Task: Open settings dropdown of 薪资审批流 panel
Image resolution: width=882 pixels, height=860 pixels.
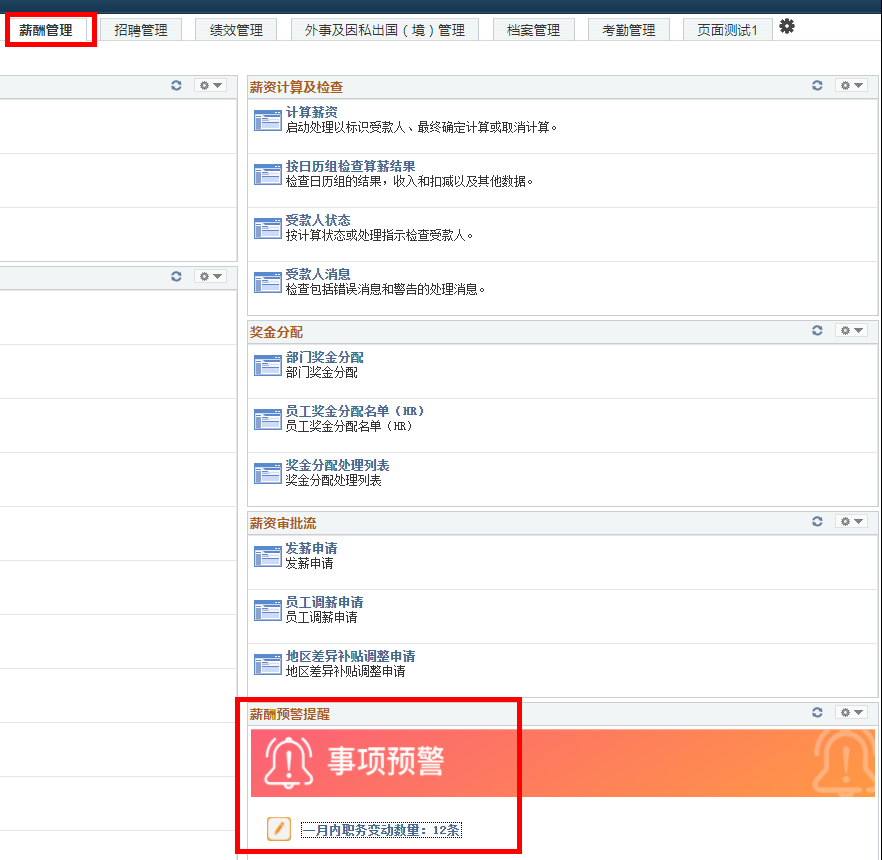Action: [852, 521]
